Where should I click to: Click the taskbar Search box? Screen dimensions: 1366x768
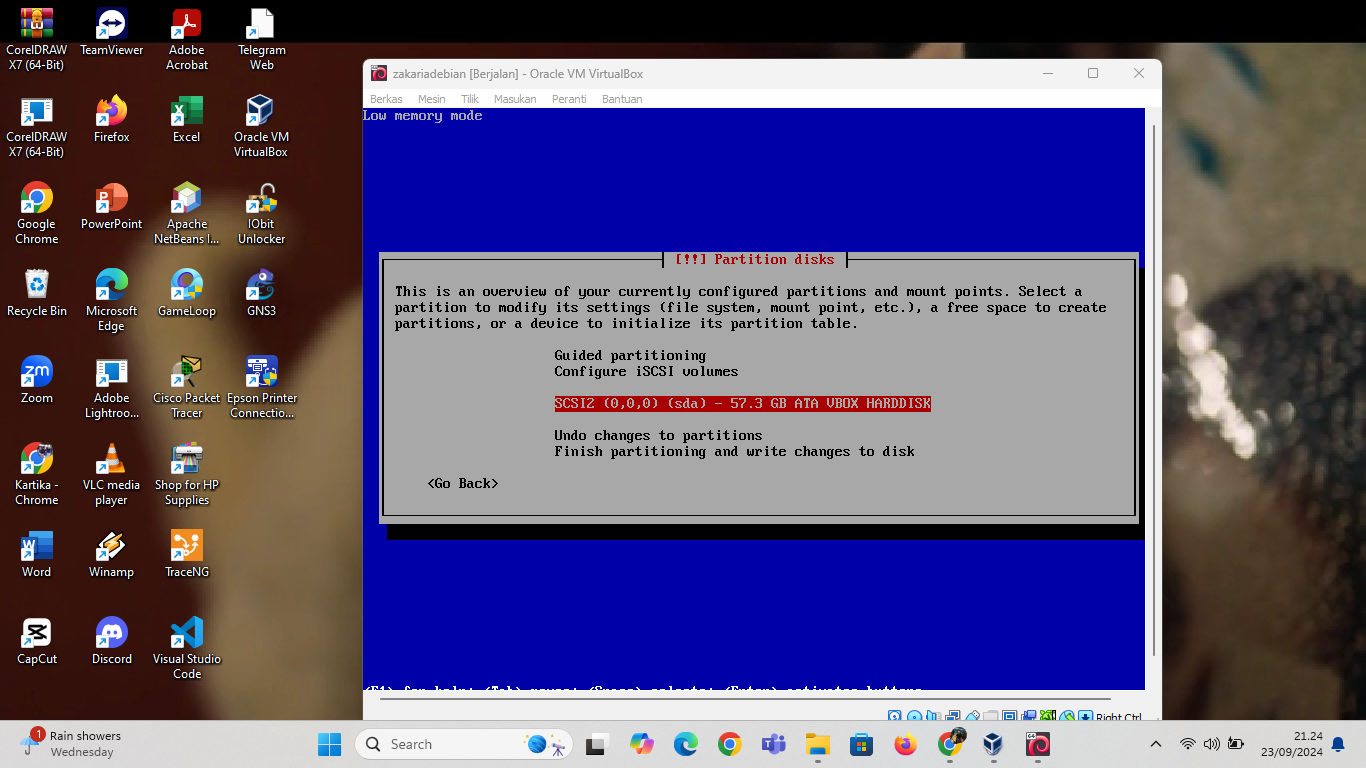click(x=465, y=744)
